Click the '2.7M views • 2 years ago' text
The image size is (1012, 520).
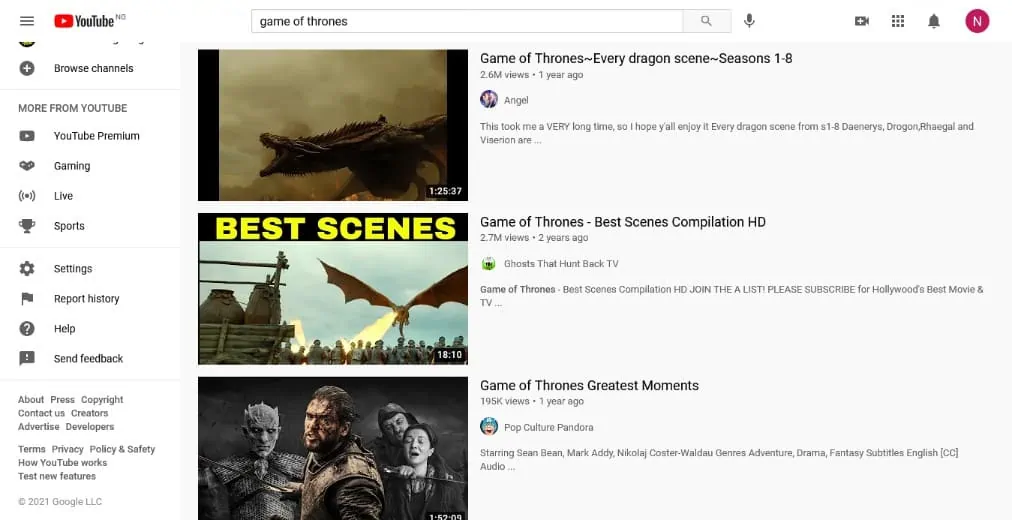pyautogui.click(x=534, y=237)
